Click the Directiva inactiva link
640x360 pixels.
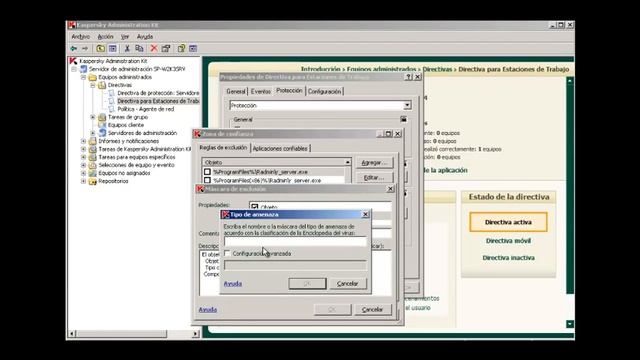click(509, 258)
